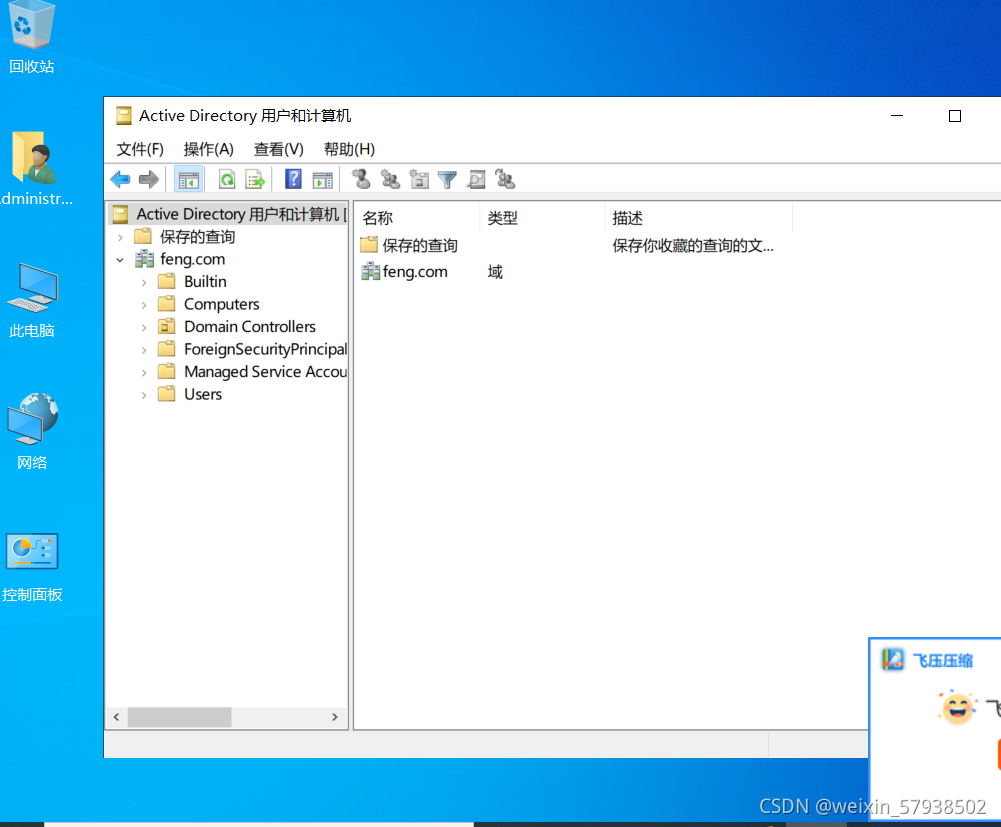Toggle the Show/Hide Console Tree button

pyautogui.click(x=188, y=179)
